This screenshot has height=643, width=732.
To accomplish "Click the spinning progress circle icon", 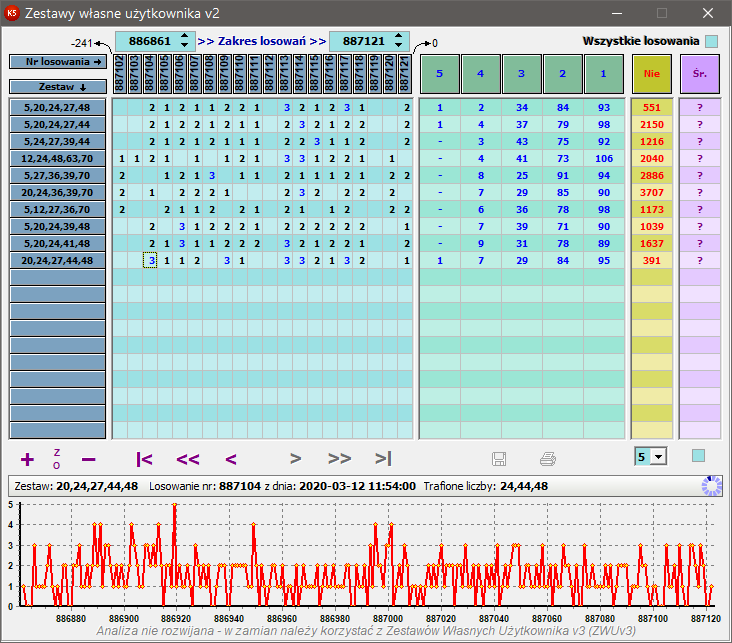I will (712, 486).
